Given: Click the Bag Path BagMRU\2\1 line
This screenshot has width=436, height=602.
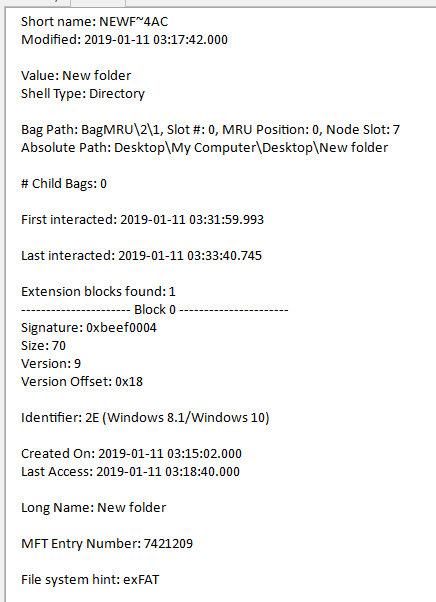Looking at the screenshot, I should (x=210, y=130).
